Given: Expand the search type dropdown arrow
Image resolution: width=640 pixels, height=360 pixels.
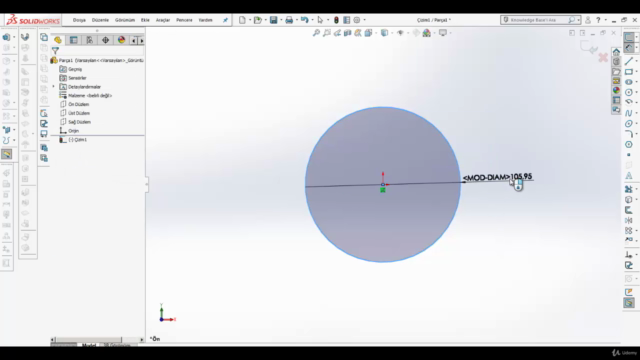Looking at the screenshot, I should (578, 20).
